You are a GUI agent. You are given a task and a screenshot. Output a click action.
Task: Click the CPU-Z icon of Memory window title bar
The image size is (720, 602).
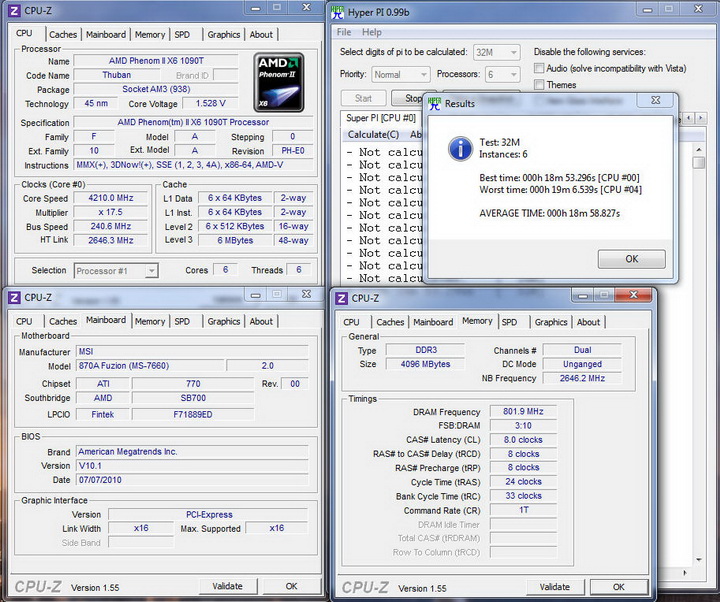[x=342, y=298]
